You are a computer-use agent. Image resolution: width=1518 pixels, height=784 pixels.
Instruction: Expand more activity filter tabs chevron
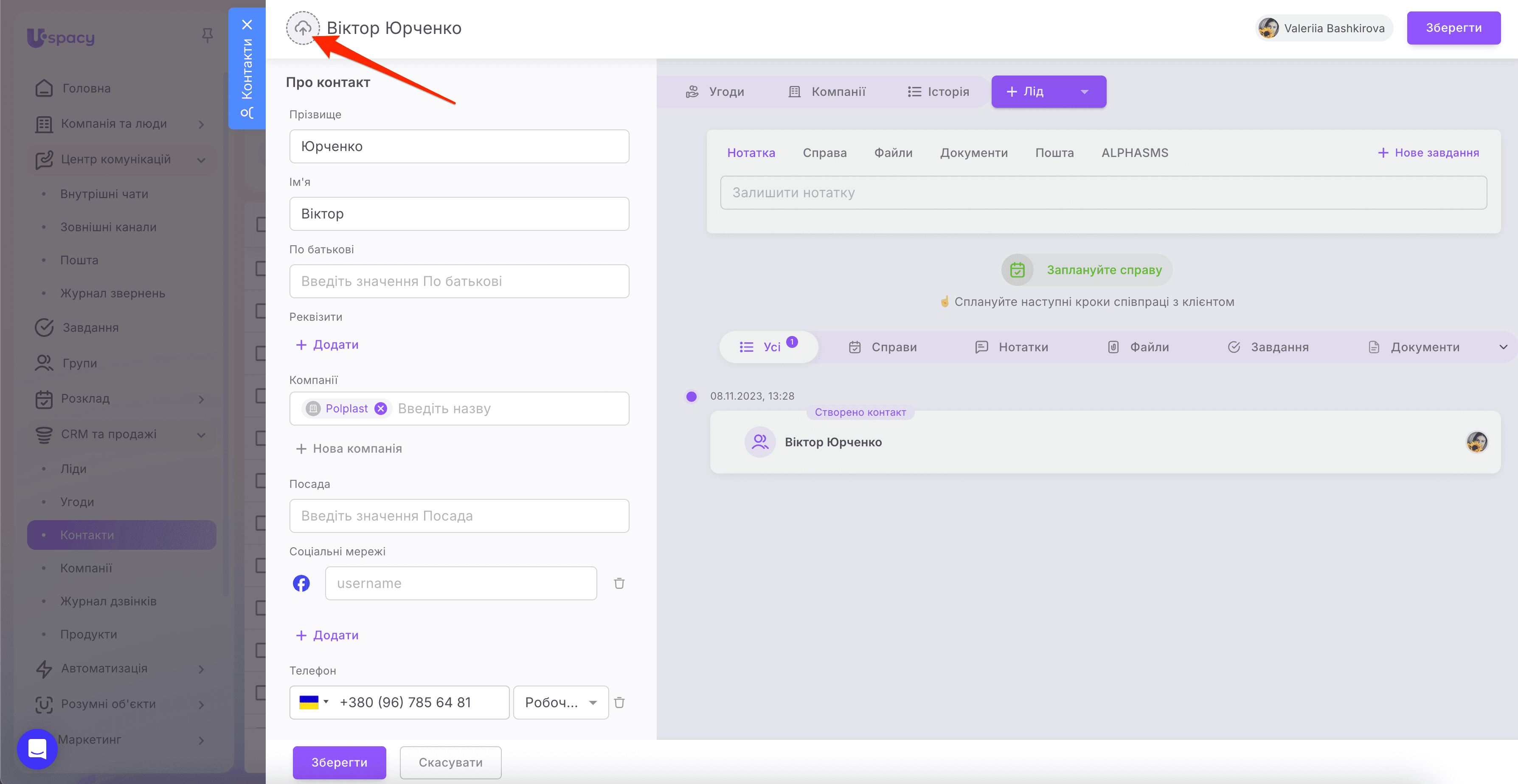click(x=1503, y=347)
